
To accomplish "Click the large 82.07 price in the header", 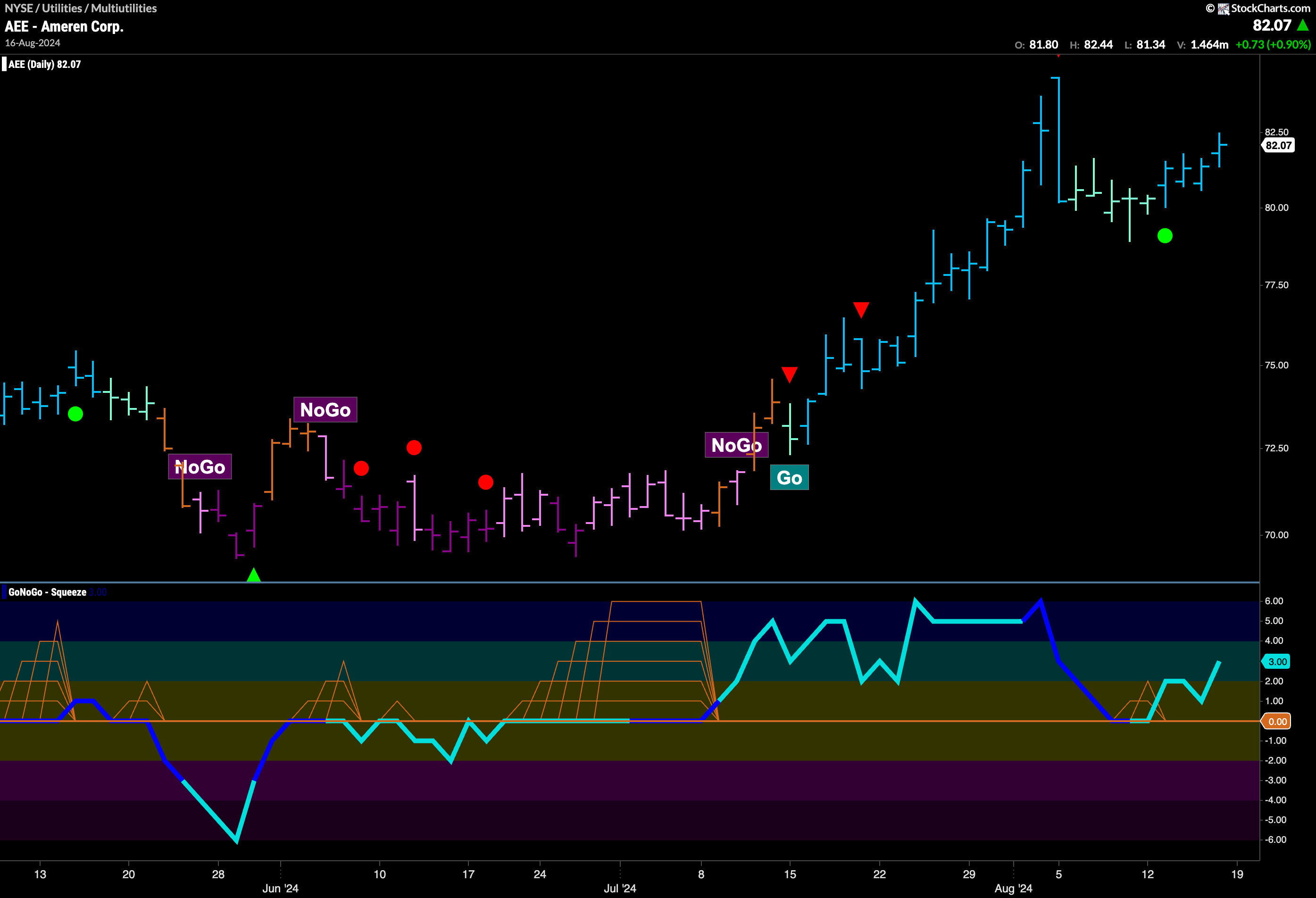I will click(x=1272, y=25).
